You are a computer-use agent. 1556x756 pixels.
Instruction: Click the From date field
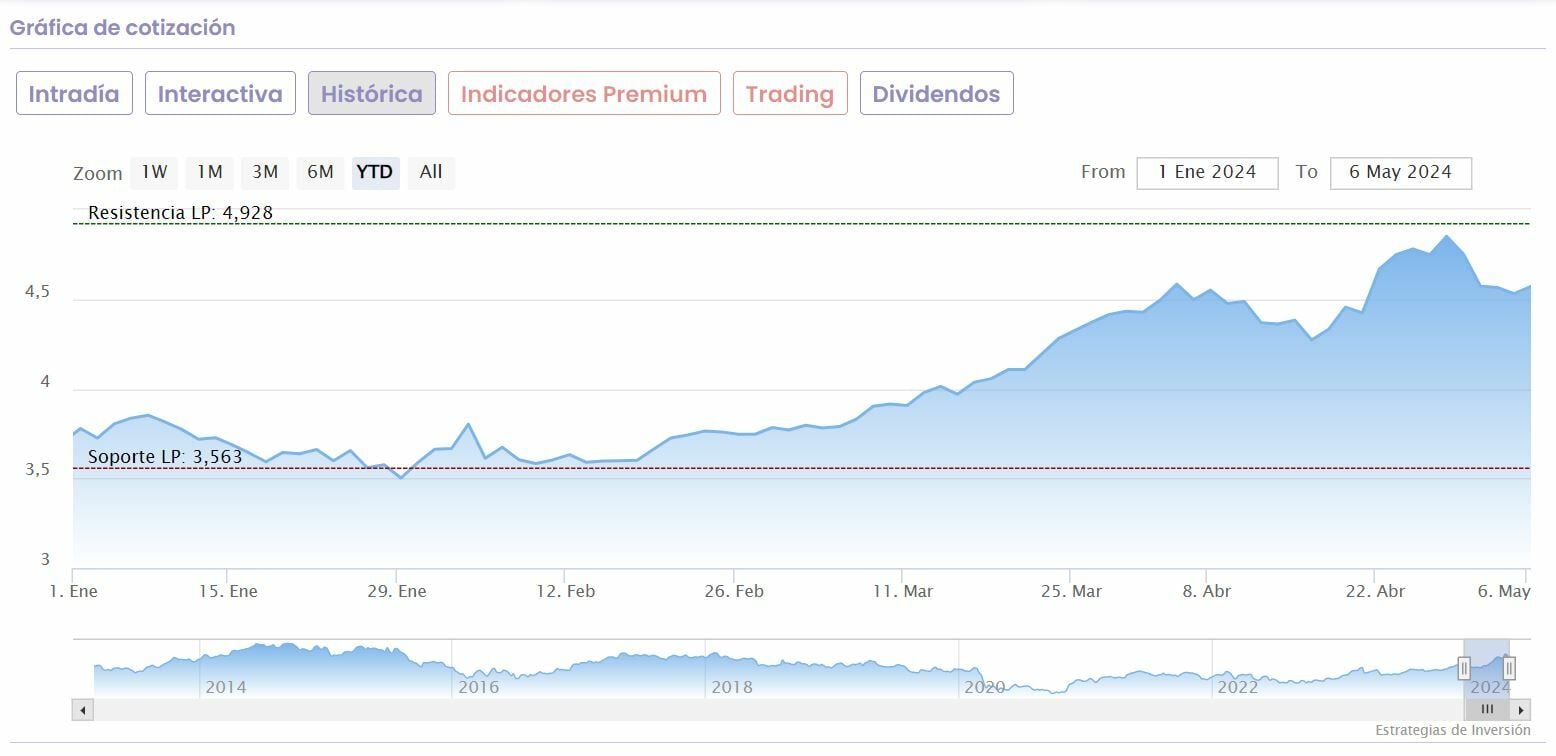(x=1207, y=172)
